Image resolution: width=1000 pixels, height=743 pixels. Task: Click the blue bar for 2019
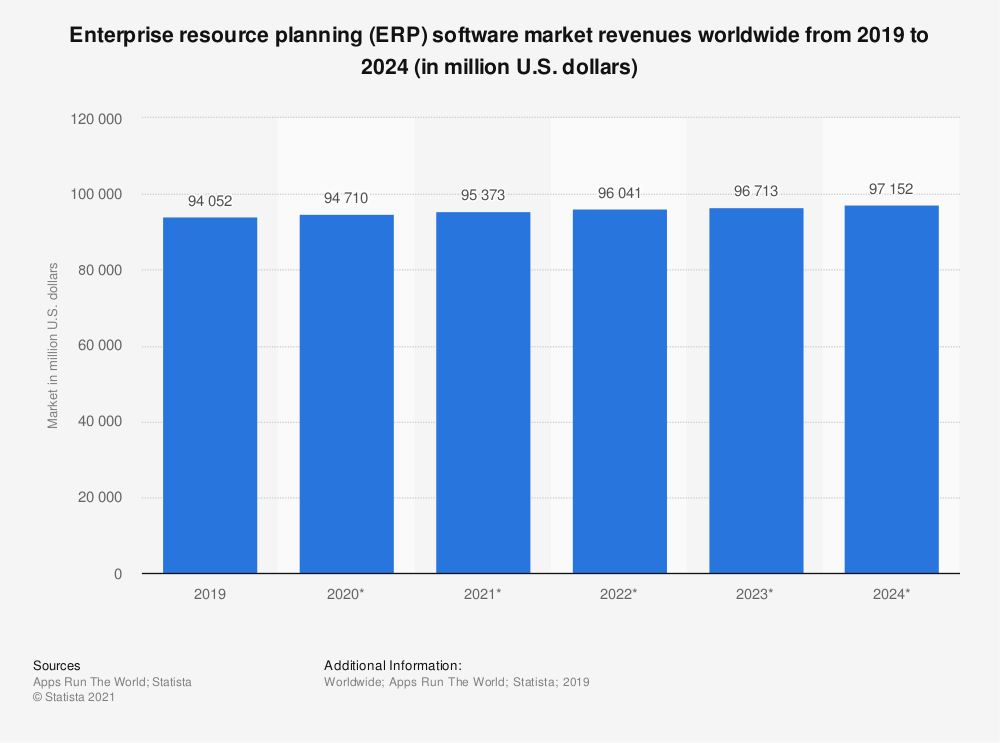(210, 395)
